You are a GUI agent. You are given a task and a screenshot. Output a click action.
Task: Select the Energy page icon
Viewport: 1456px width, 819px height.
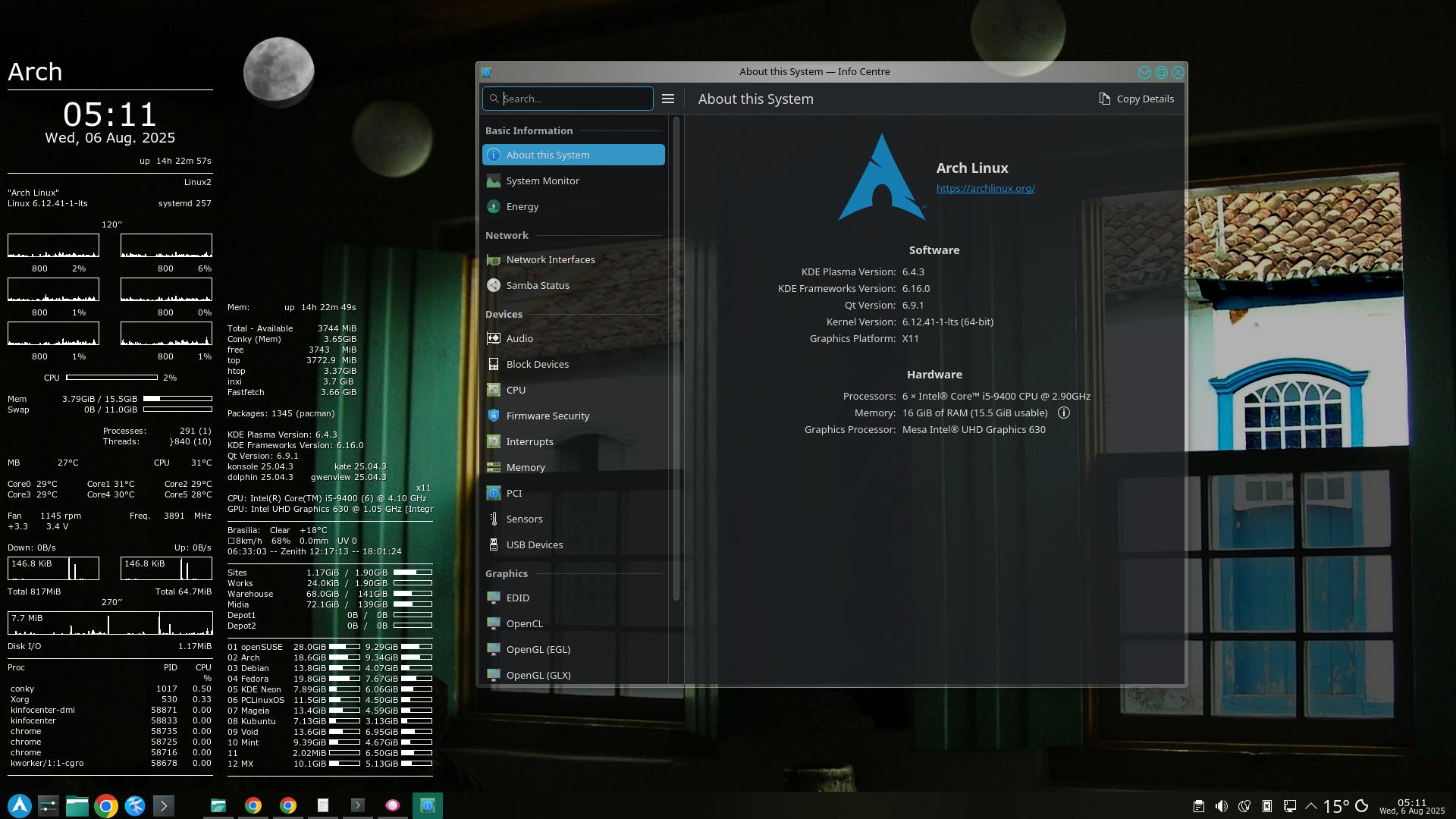(494, 206)
